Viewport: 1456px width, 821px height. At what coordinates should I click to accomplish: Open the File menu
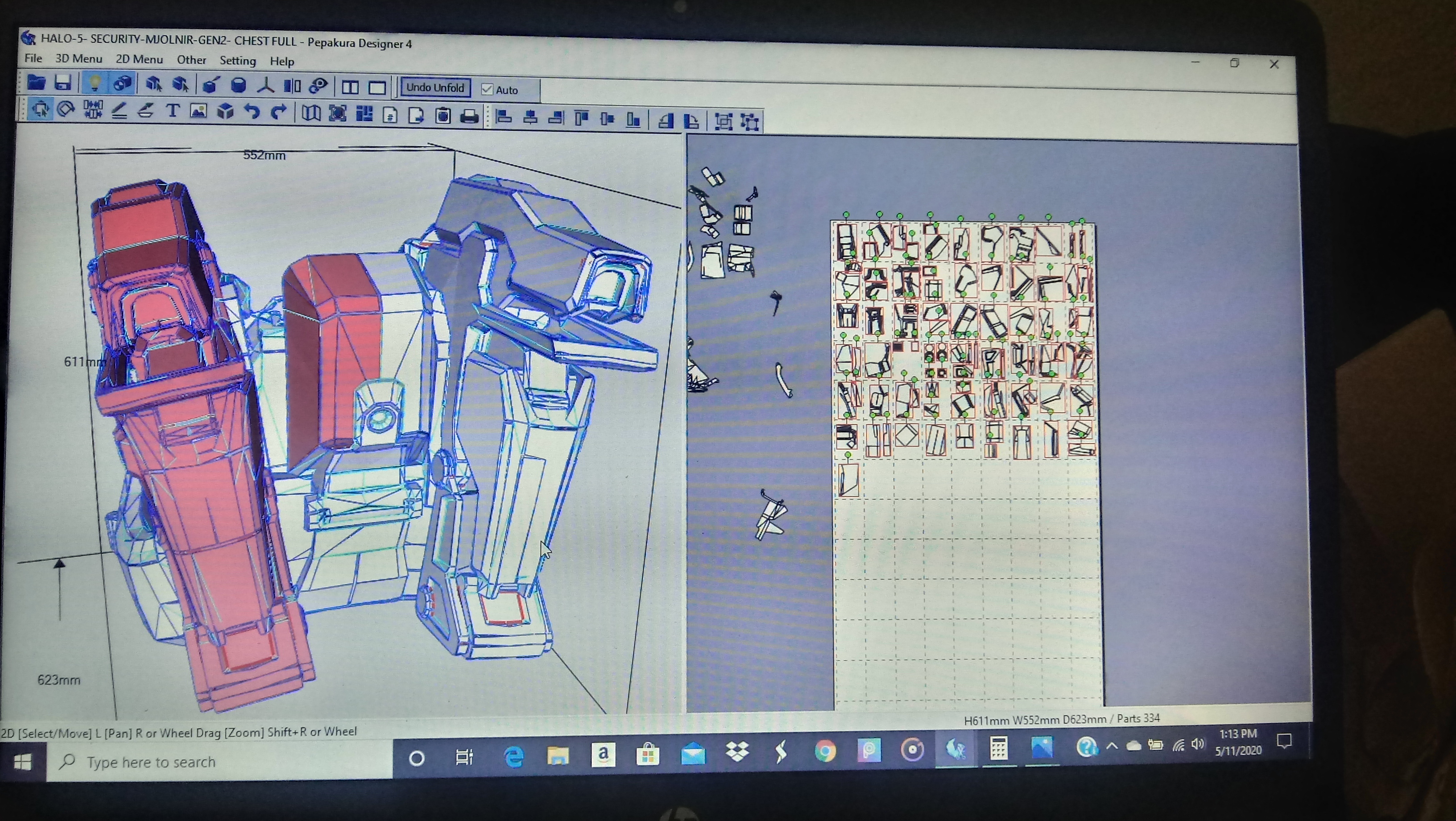(33, 58)
